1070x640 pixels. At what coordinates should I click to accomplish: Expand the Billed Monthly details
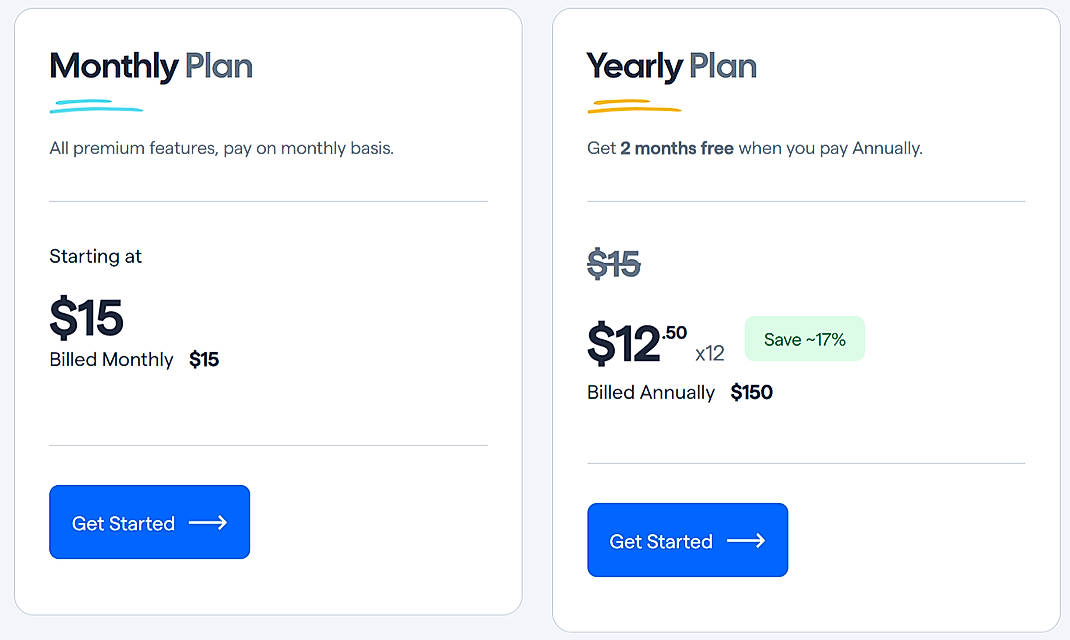pyautogui.click(x=111, y=360)
